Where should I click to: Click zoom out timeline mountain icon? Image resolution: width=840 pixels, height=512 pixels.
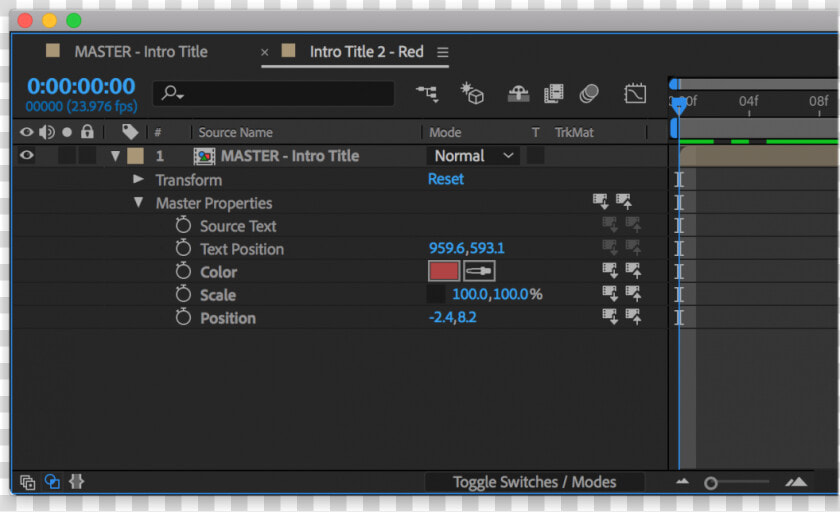(682, 481)
